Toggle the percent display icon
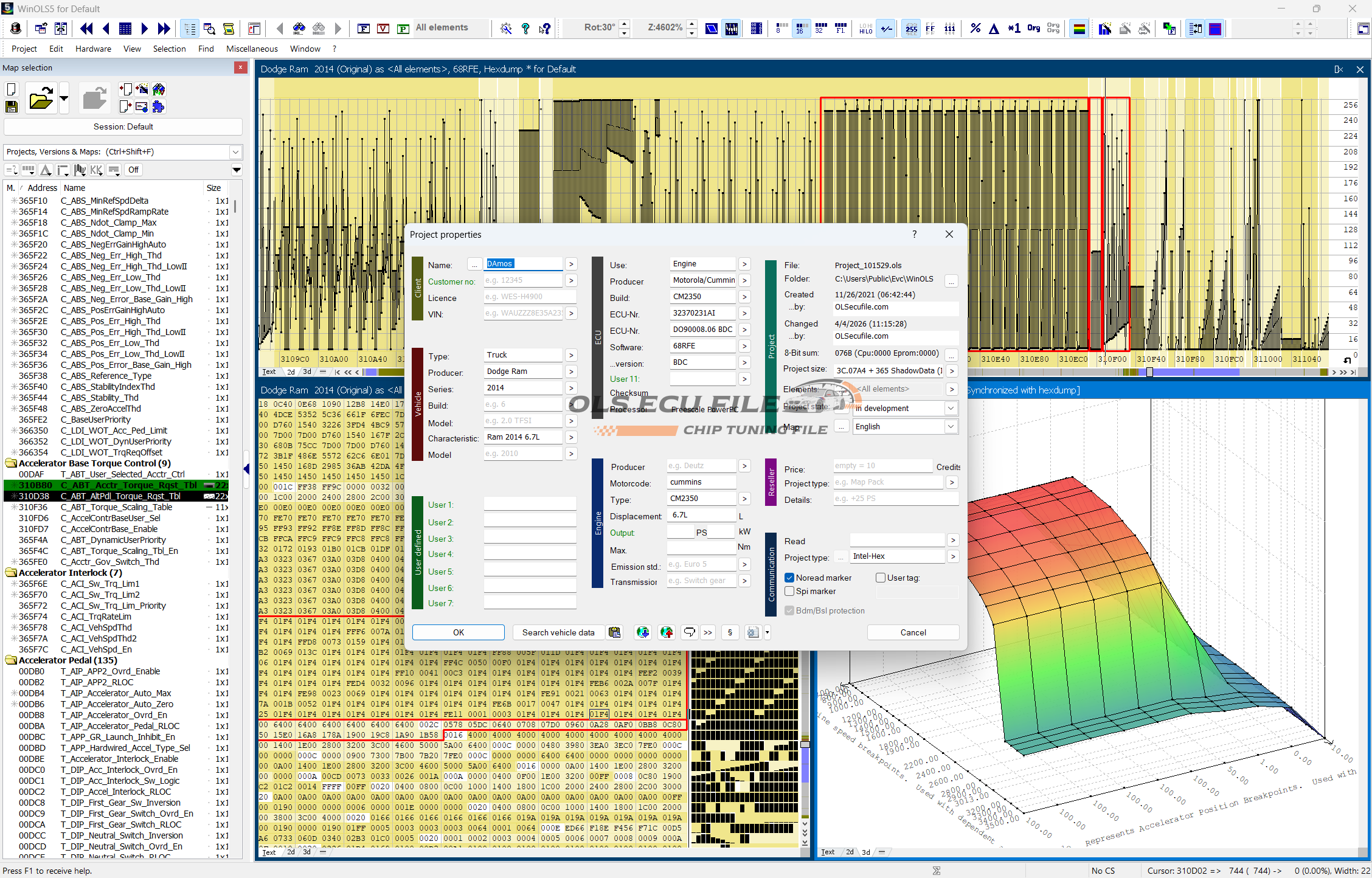 (975, 29)
